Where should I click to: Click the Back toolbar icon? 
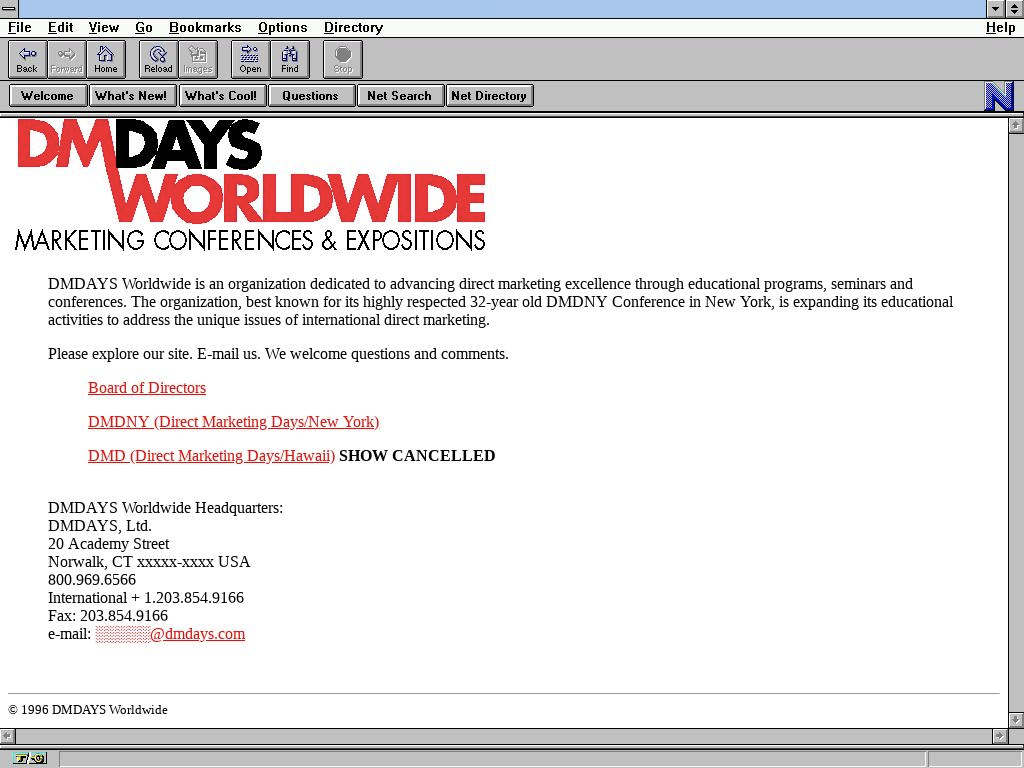click(27, 59)
